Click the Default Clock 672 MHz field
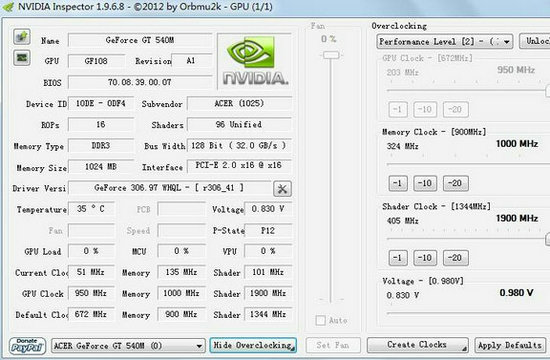550x360 pixels. click(91, 314)
